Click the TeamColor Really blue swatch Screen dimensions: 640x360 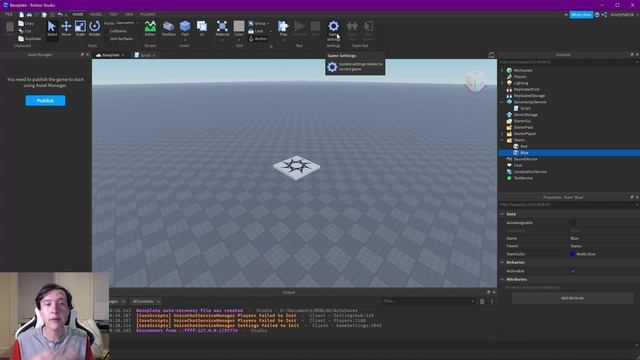[x=573, y=254]
